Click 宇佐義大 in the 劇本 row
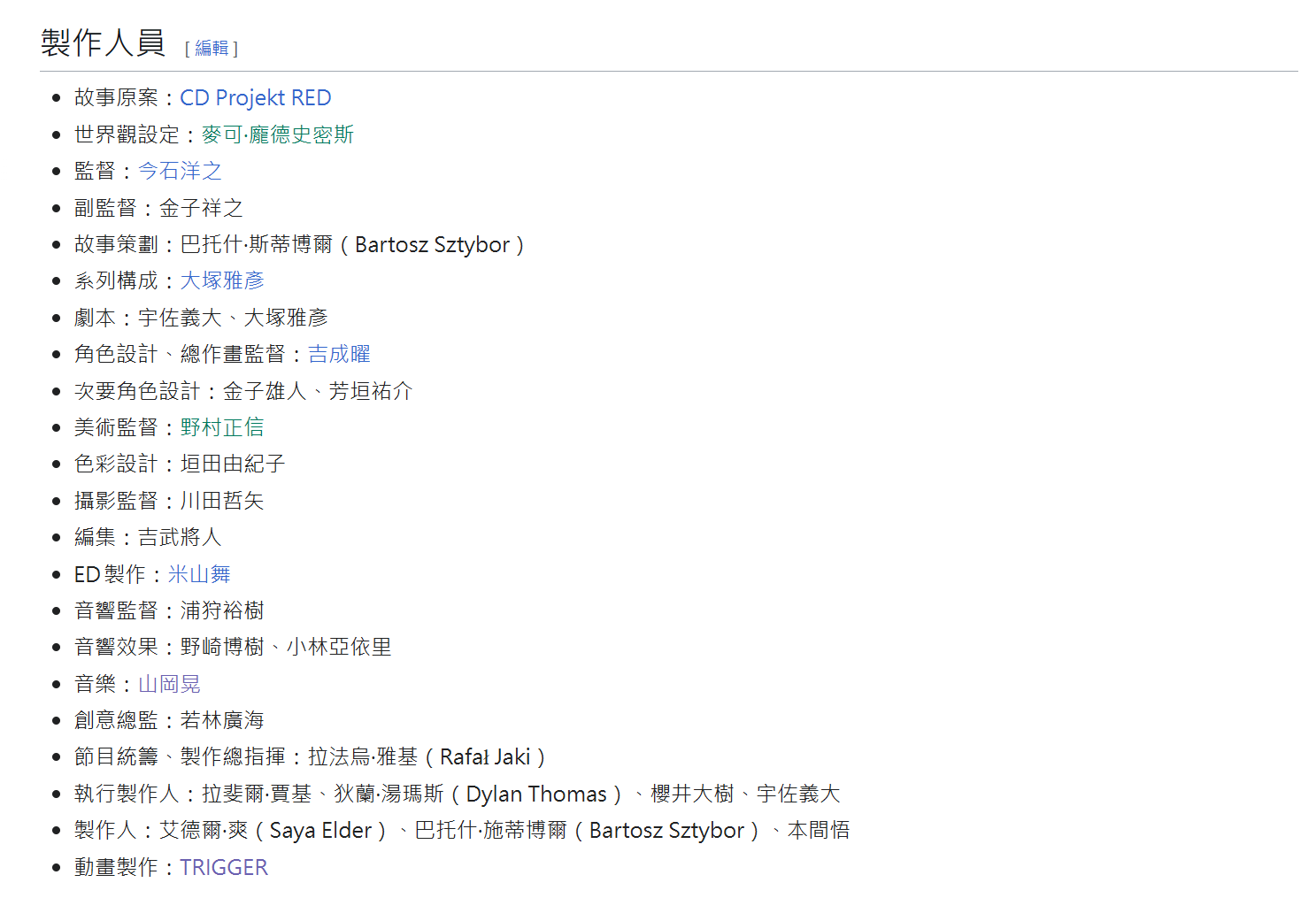This screenshot has width=1316, height=898. [180, 318]
